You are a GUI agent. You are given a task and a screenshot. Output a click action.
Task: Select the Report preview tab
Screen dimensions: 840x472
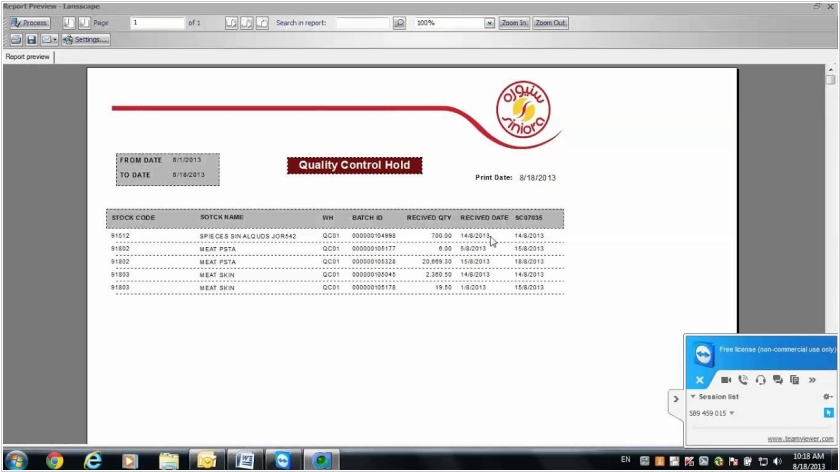28,57
